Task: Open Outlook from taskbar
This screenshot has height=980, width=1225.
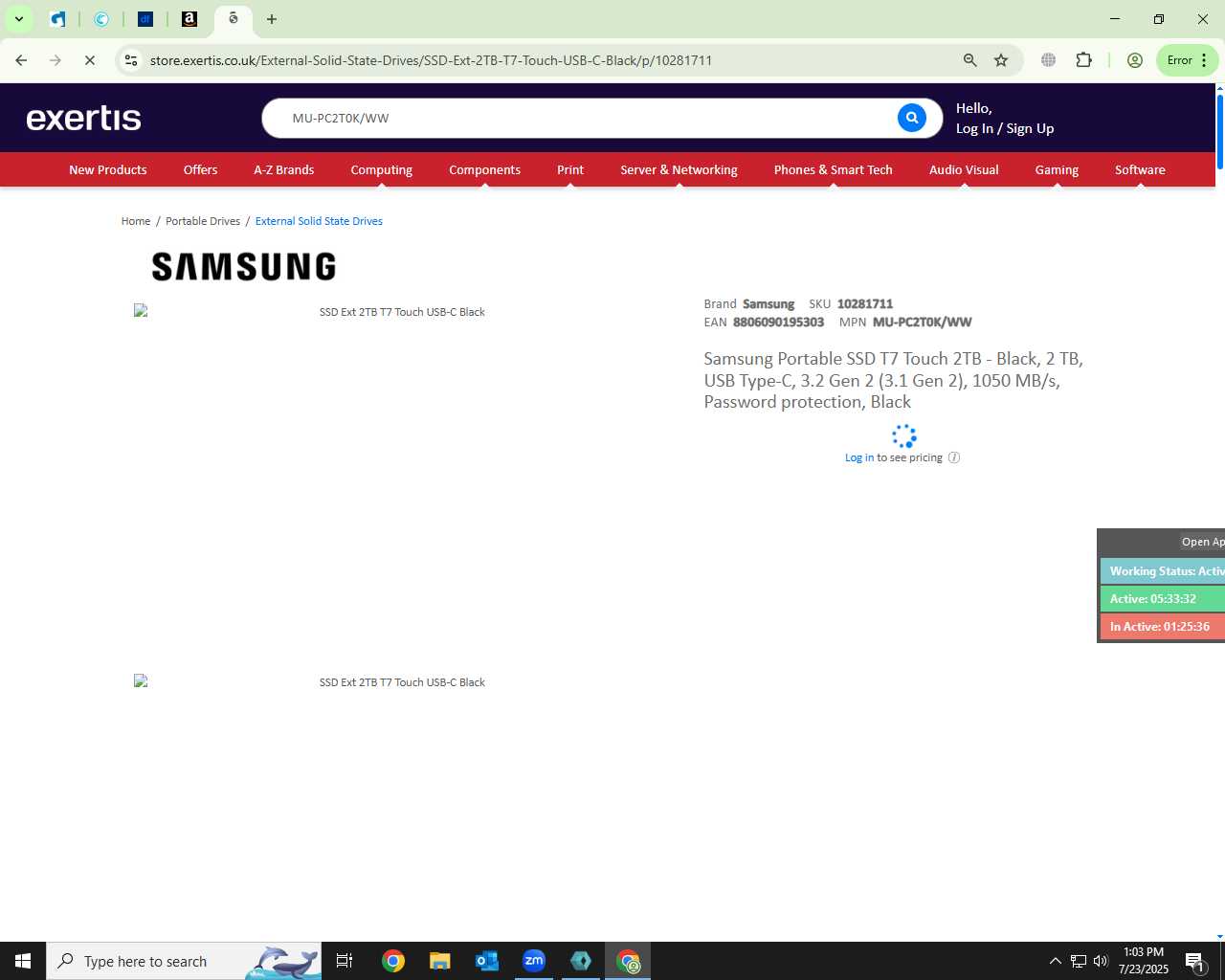Action: tap(487, 961)
